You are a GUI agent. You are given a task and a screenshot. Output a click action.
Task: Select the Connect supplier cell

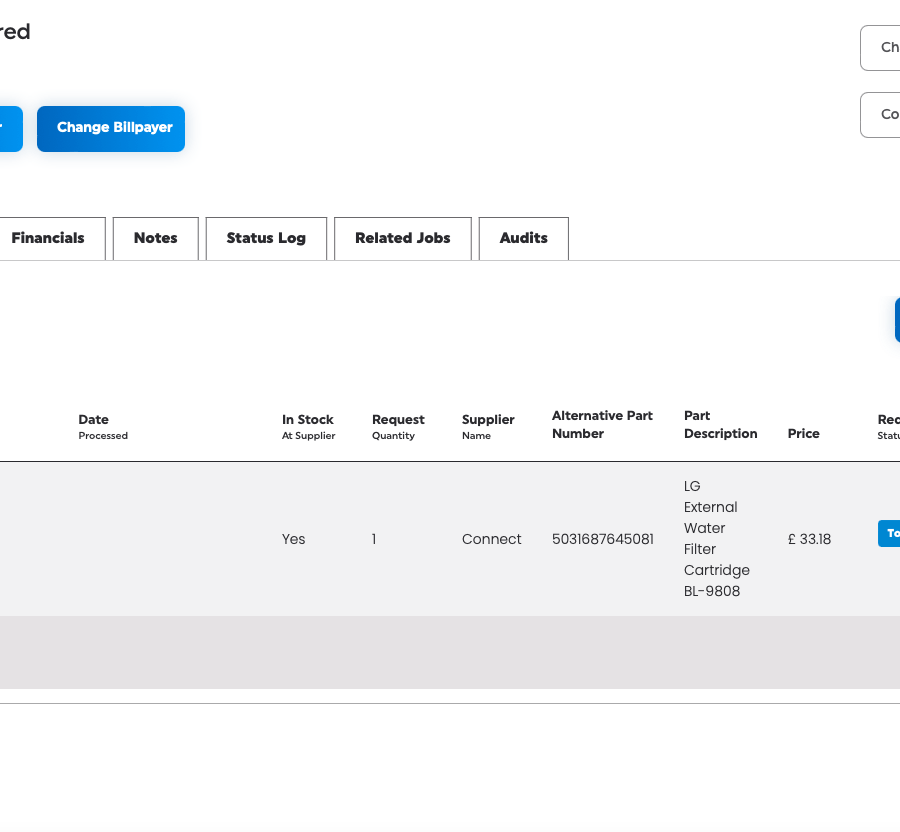click(x=491, y=539)
